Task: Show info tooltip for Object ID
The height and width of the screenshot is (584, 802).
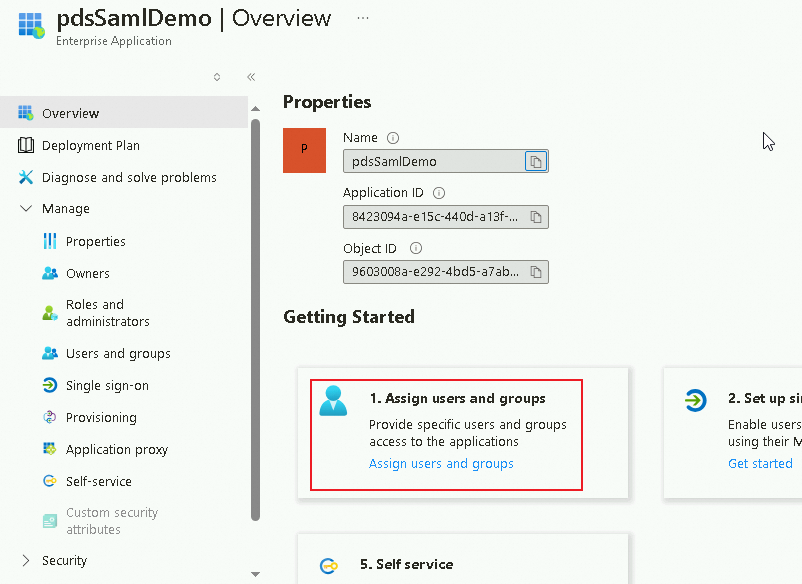Action: tap(416, 248)
